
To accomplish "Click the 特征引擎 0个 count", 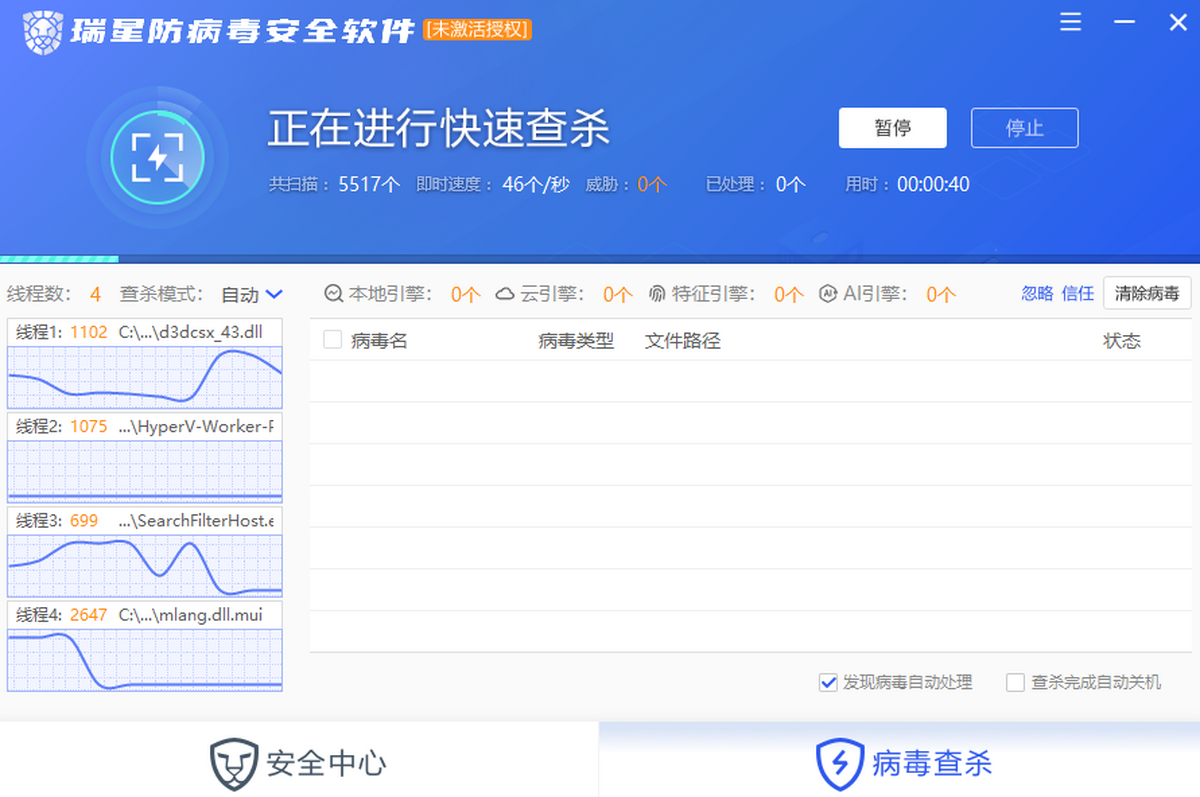I will (x=789, y=294).
